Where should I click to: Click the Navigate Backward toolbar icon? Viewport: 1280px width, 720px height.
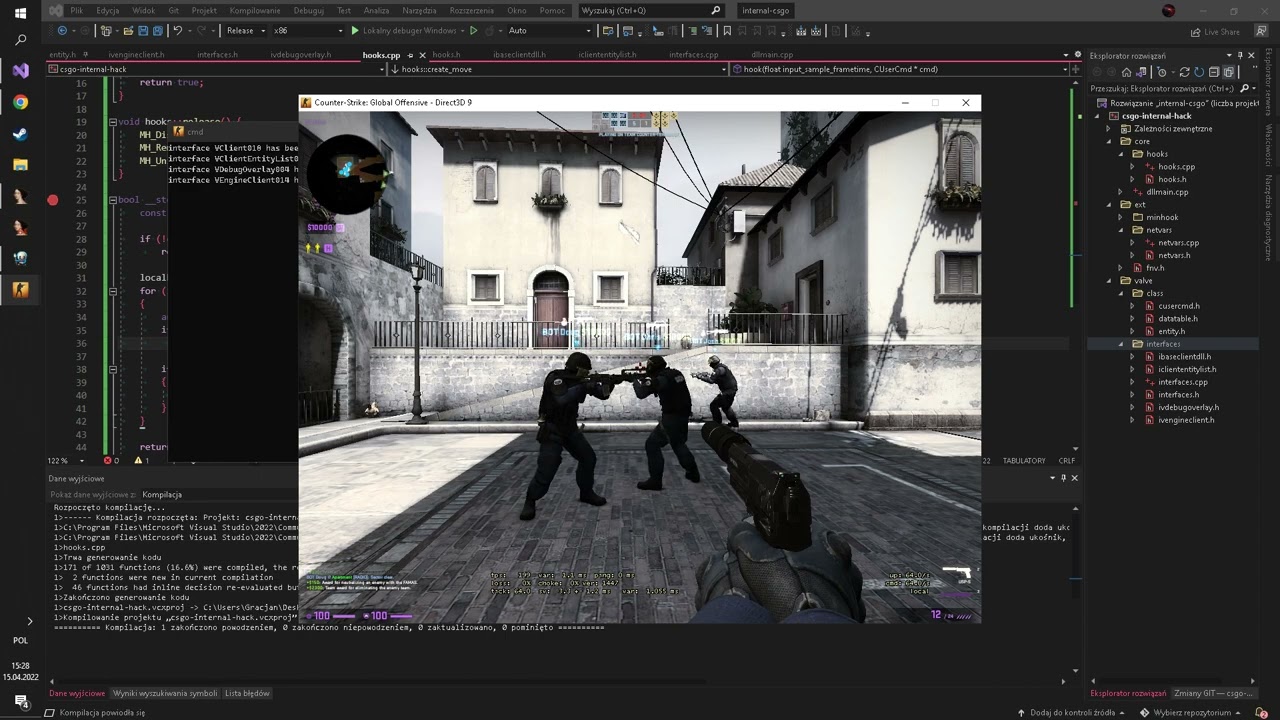(62, 31)
